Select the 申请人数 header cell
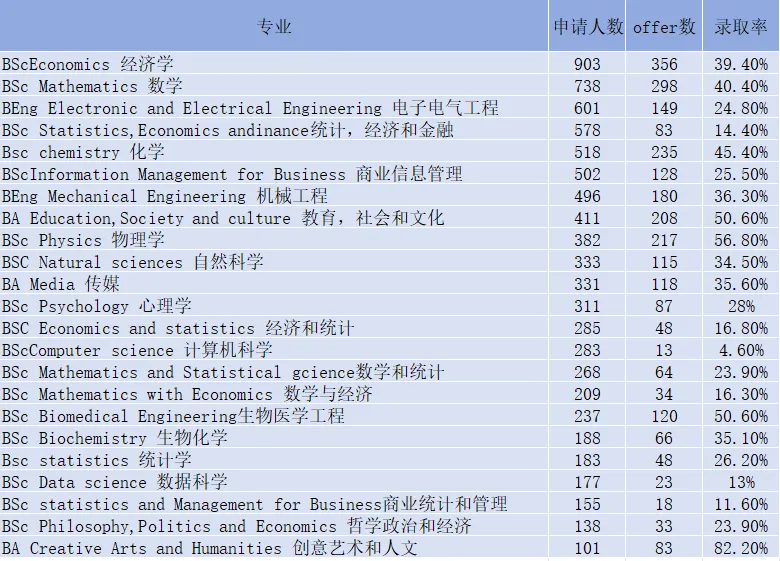This screenshot has height=561, width=780. click(587, 26)
